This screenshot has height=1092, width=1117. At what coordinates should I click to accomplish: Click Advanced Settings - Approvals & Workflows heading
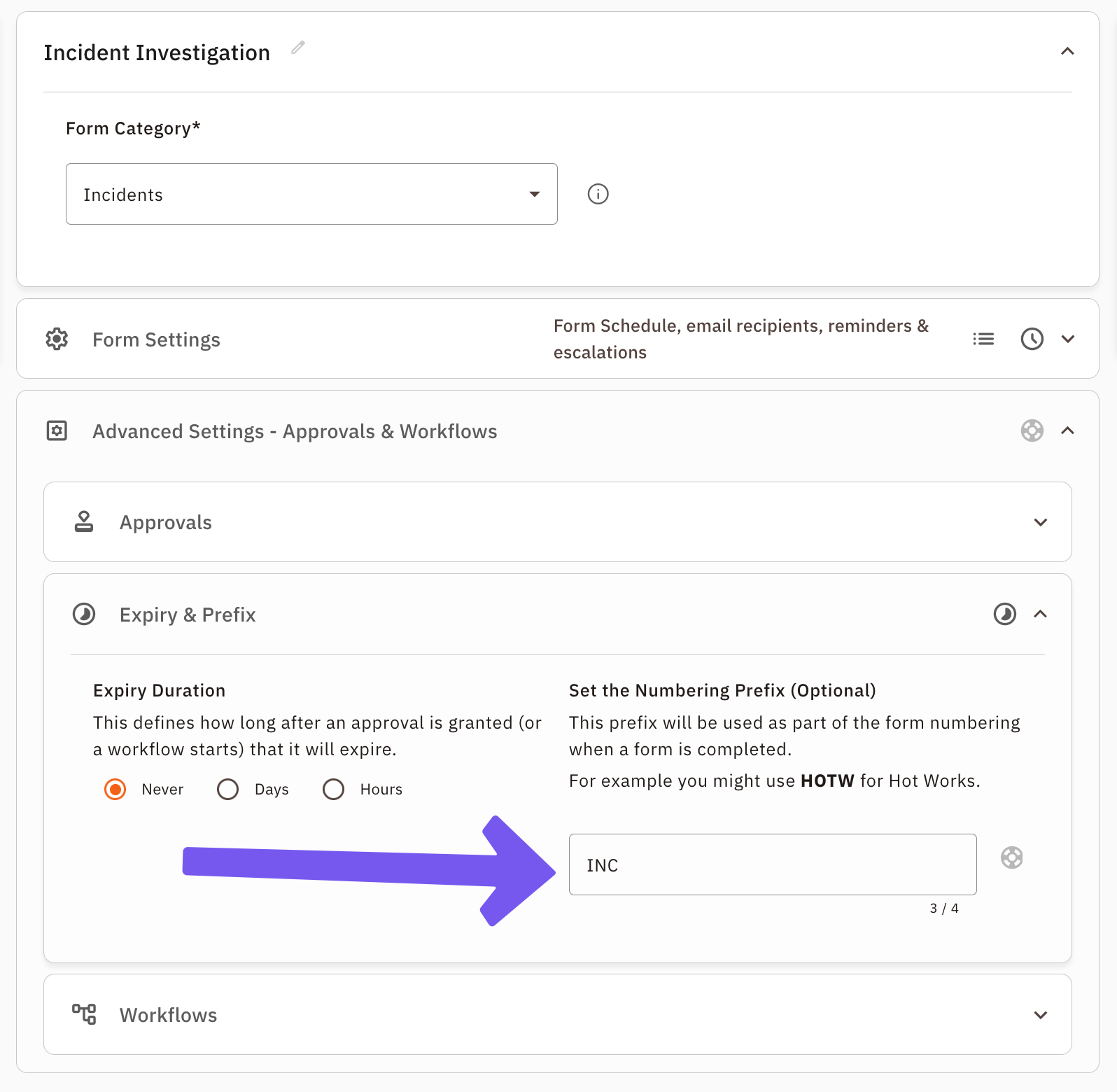295,431
